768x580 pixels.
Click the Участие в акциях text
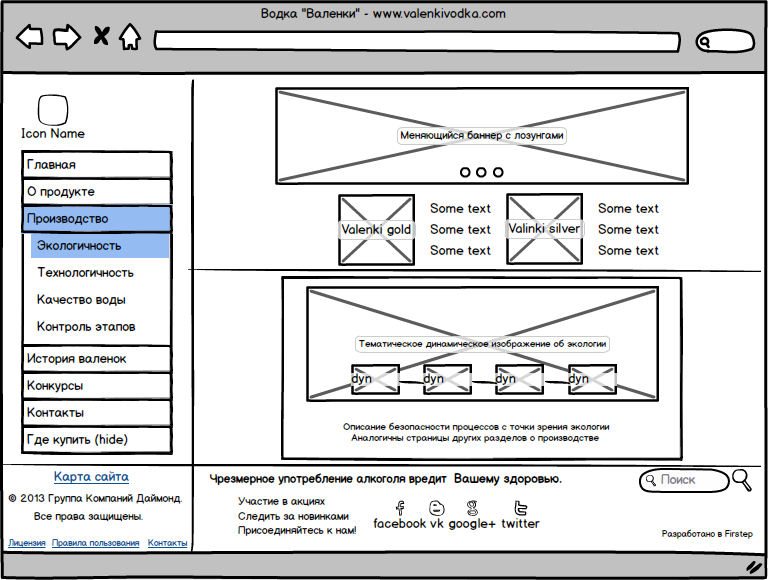(282, 501)
